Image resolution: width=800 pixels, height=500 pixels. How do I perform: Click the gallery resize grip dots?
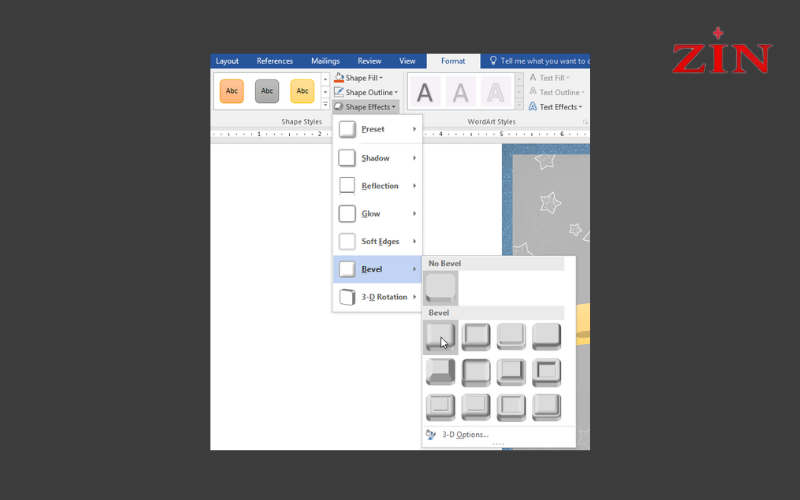click(498, 444)
